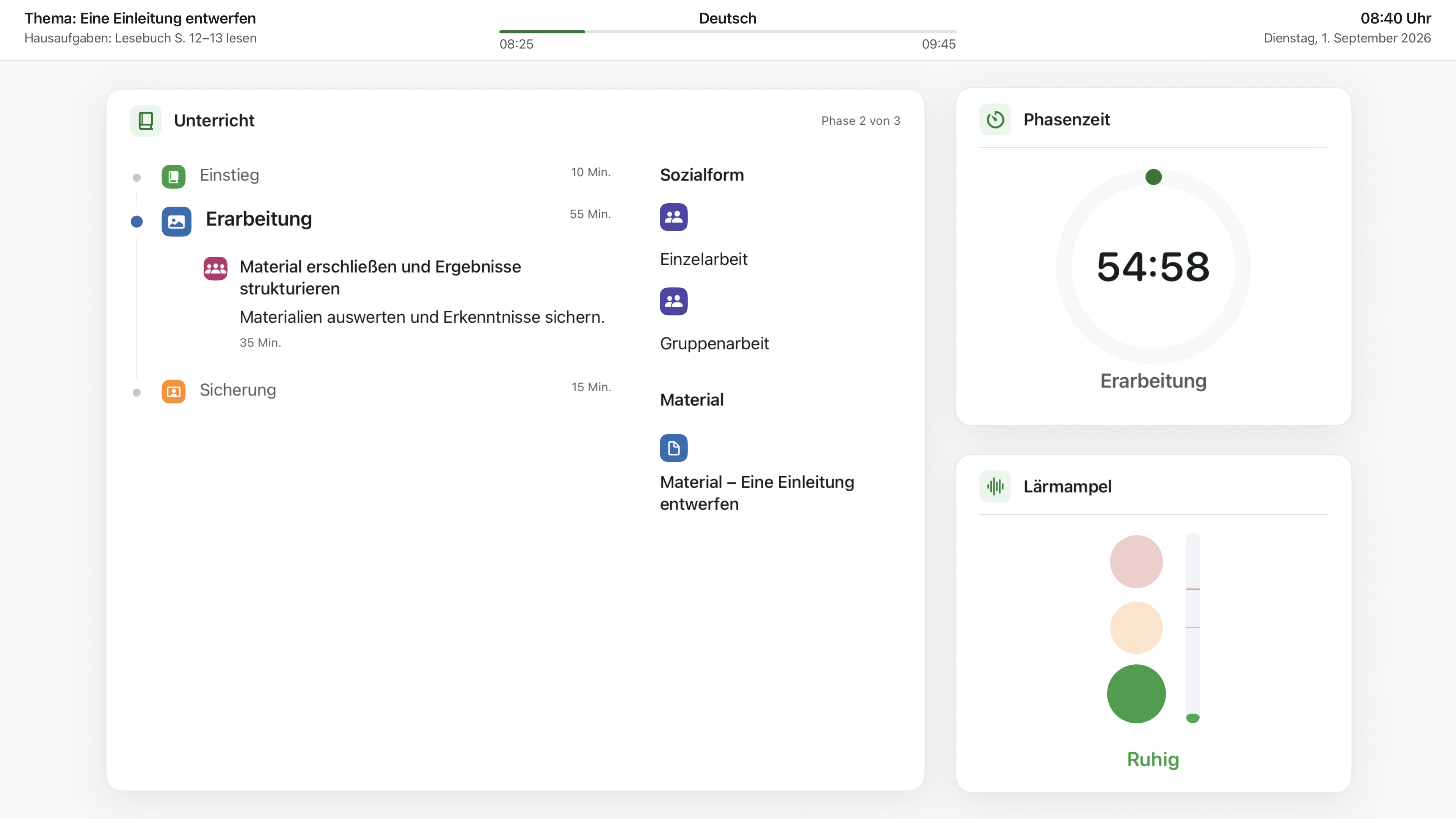Click the blue Erarbeitung image icon
The width and height of the screenshot is (1456, 819).
(176, 221)
